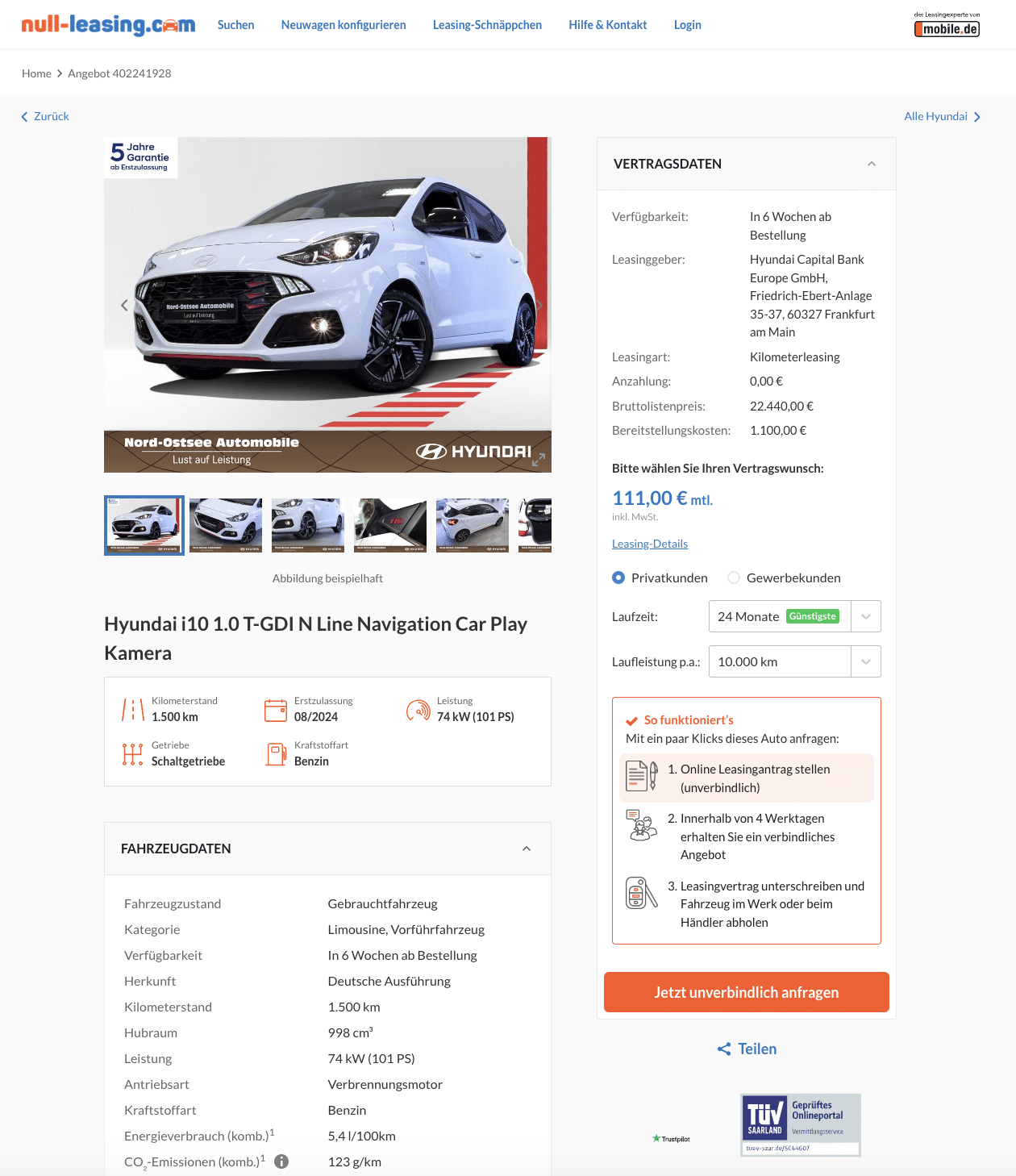1016x1176 pixels.
Task: Click the Angebot 402241928 breadcrumb text
Action: coord(119,73)
